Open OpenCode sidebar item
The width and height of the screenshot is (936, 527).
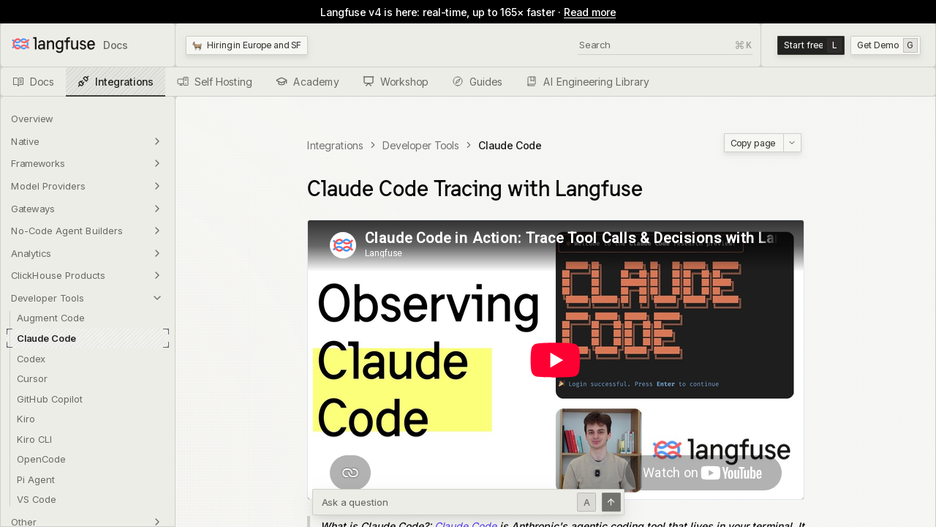(x=41, y=460)
